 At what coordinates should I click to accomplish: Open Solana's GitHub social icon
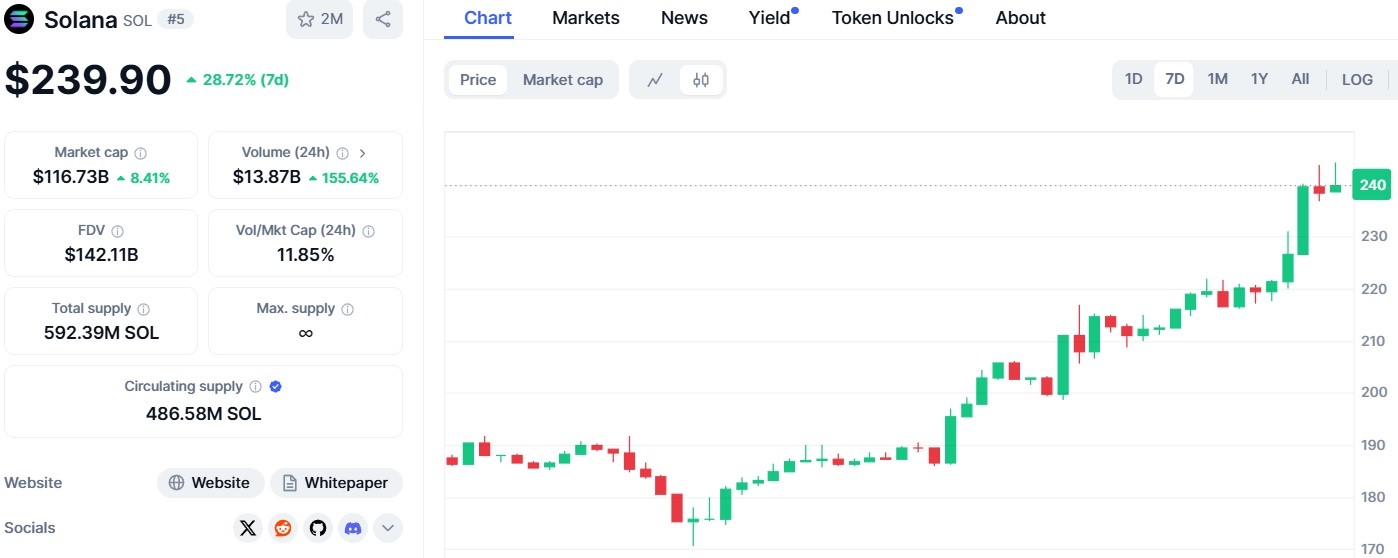pos(318,528)
